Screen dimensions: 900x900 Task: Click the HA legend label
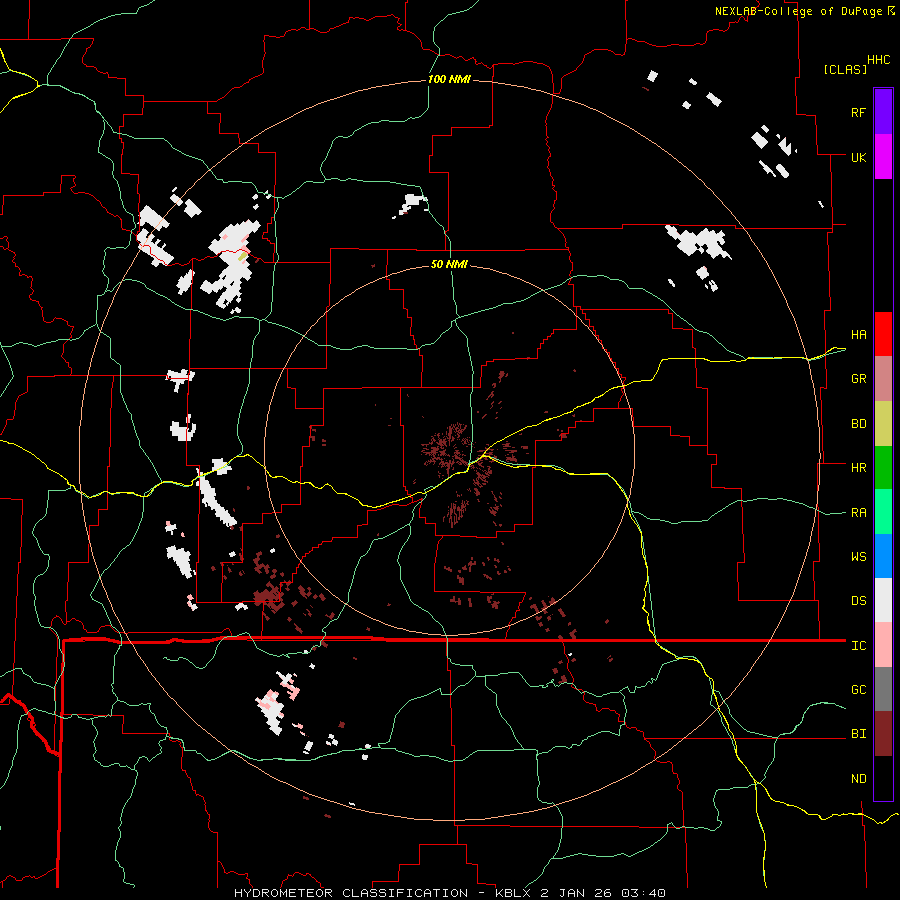pyautogui.click(x=859, y=335)
